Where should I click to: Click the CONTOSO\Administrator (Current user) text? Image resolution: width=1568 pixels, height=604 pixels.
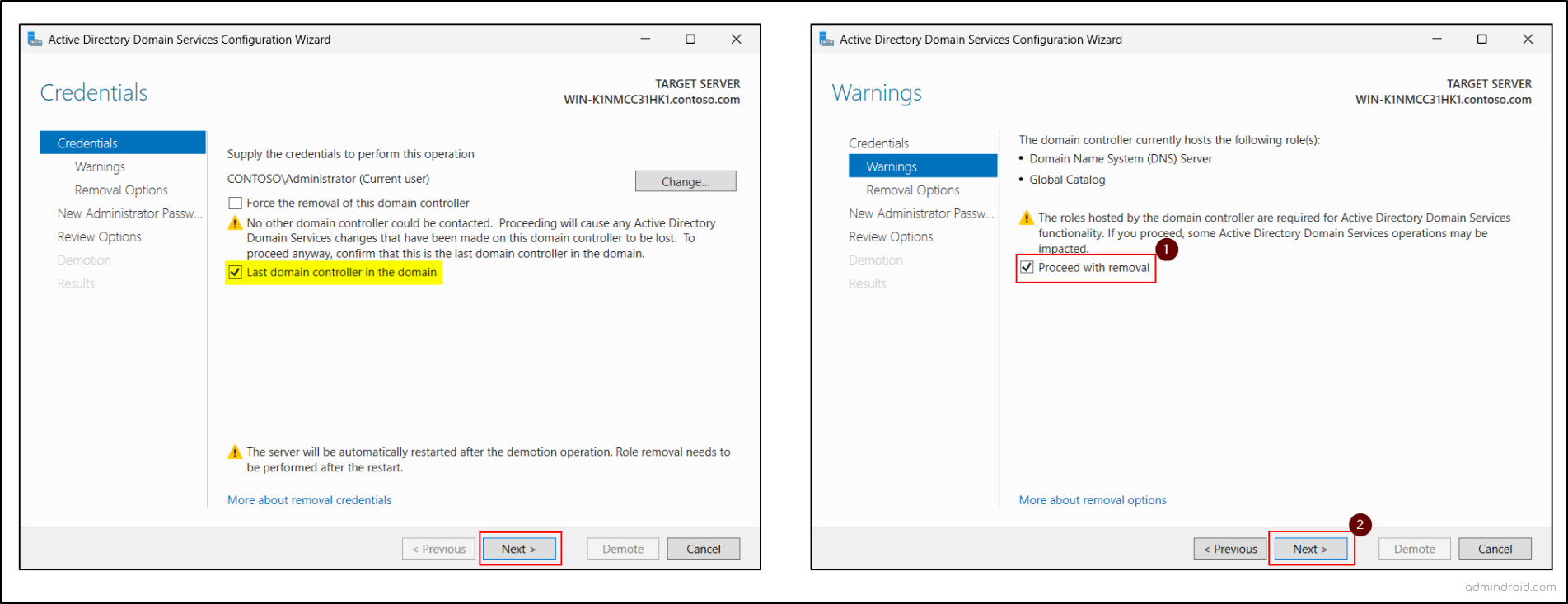329,179
